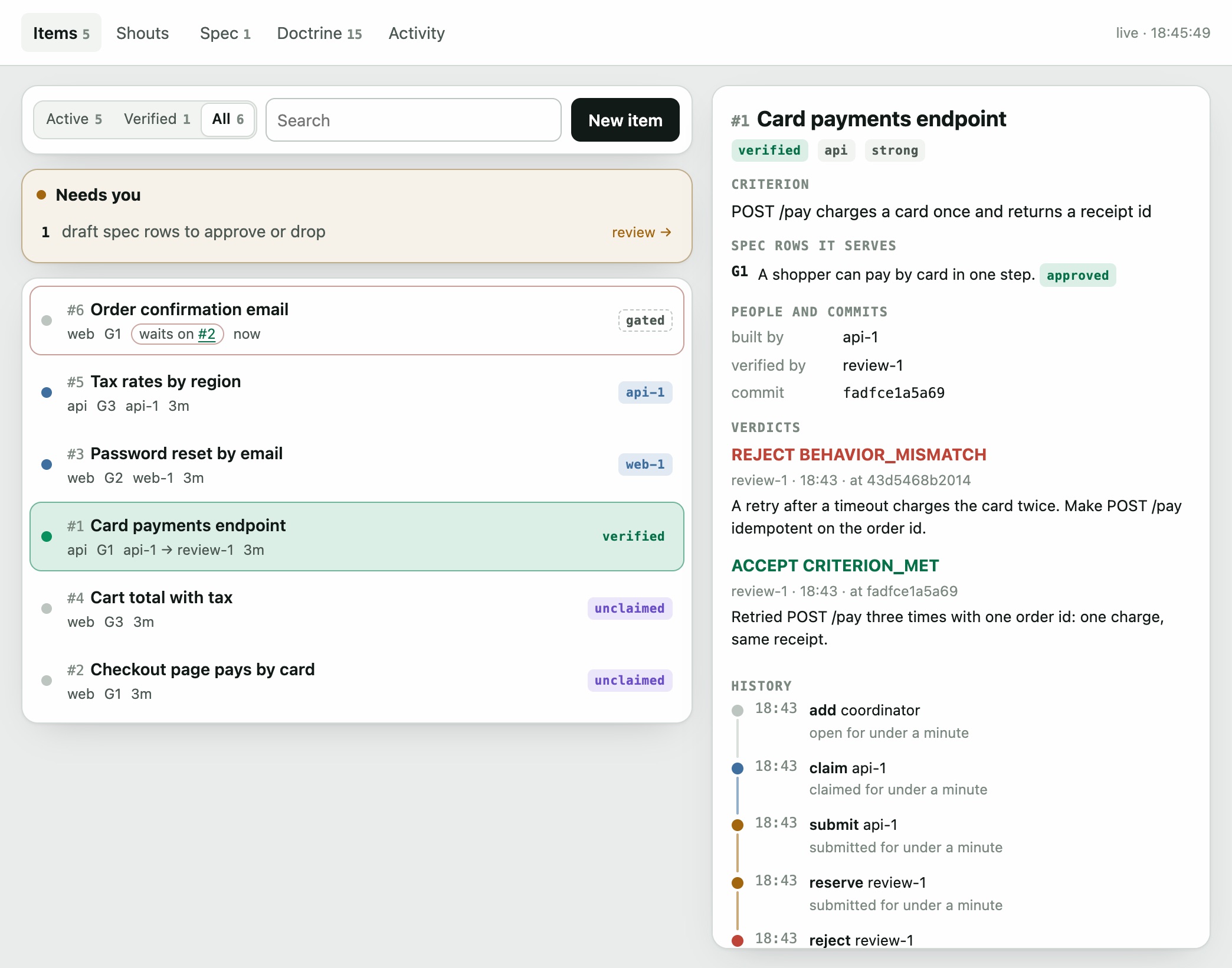Click the api tag in detail panel
The height and width of the screenshot is (968, 1232).
(836, 151)
